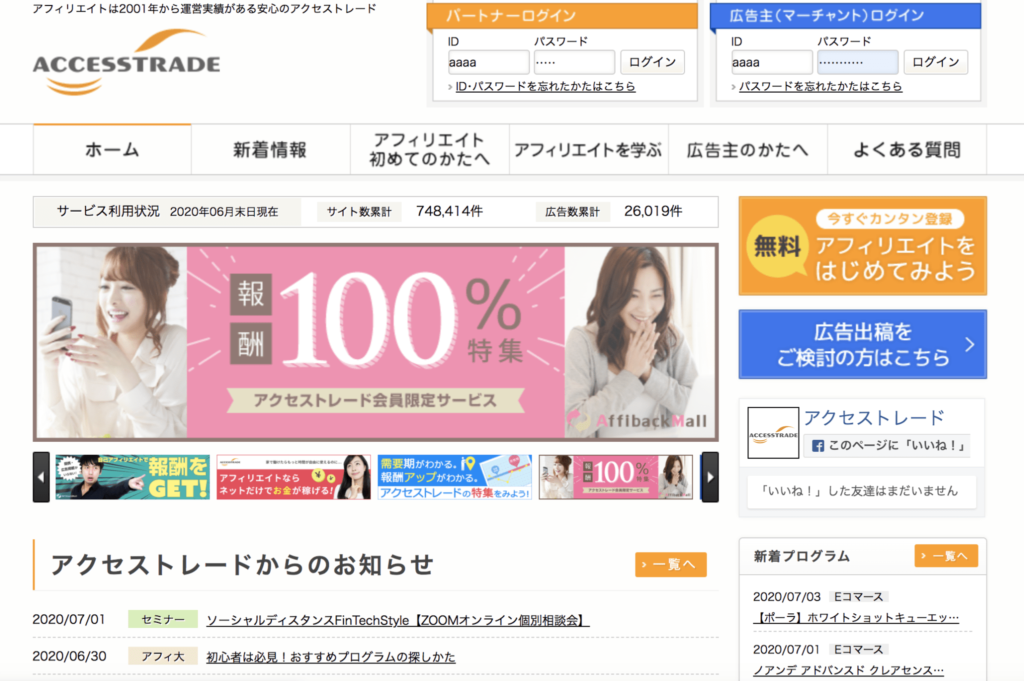Screen dimensions: 1024x681
Task: Open 広告主のかたへ tab
Action: [748, 150]
